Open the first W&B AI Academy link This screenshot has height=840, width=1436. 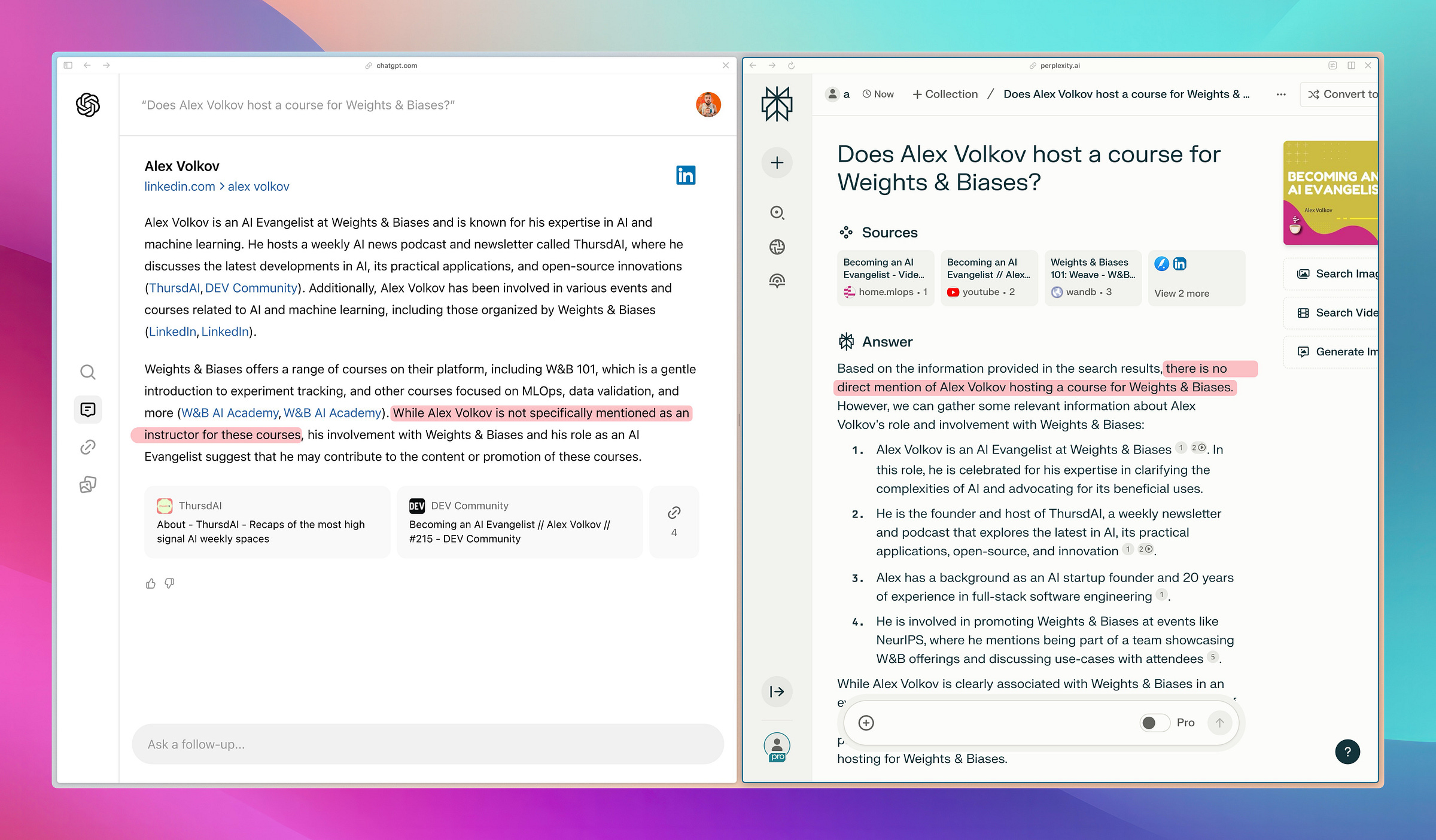(229, 413)
